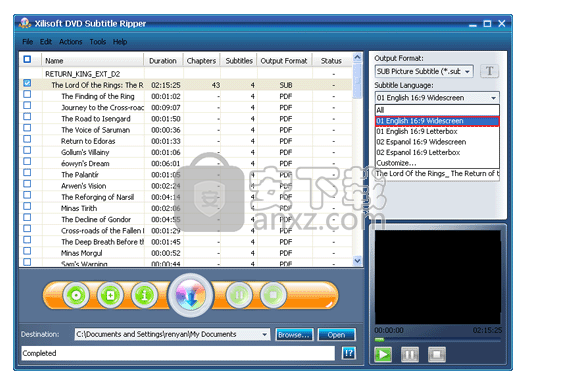Select The Reforging of Narsil row

coord(186,197)
